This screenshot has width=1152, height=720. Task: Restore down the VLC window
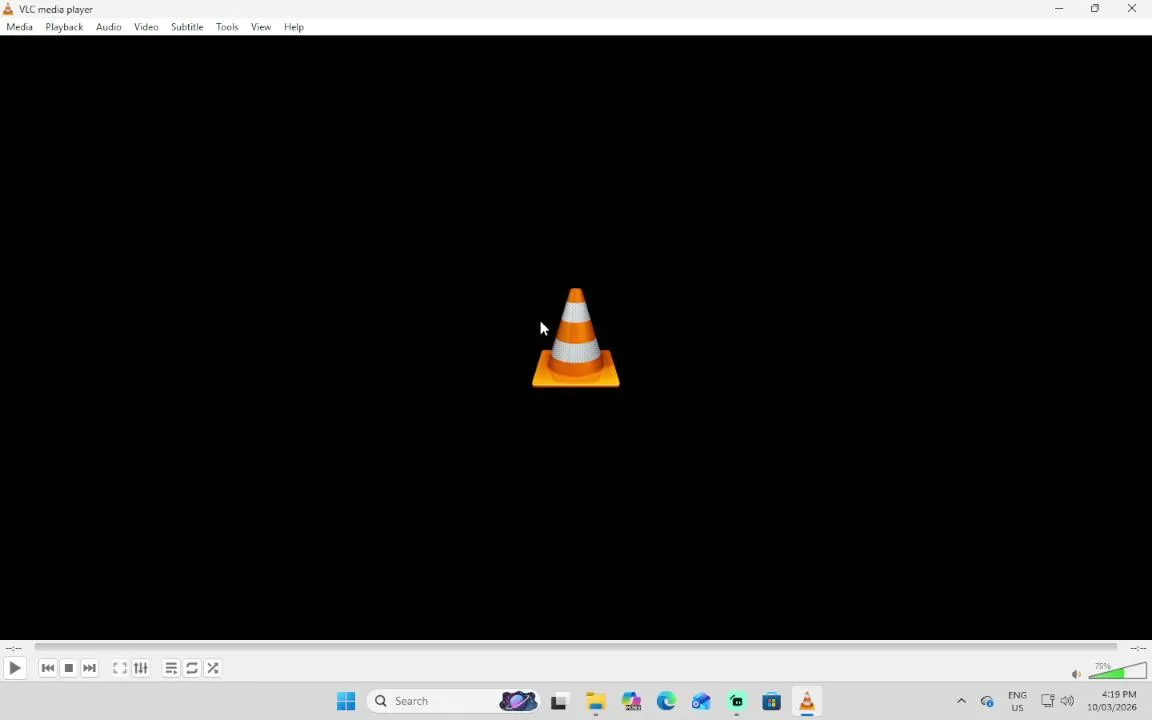(1095, 9)
